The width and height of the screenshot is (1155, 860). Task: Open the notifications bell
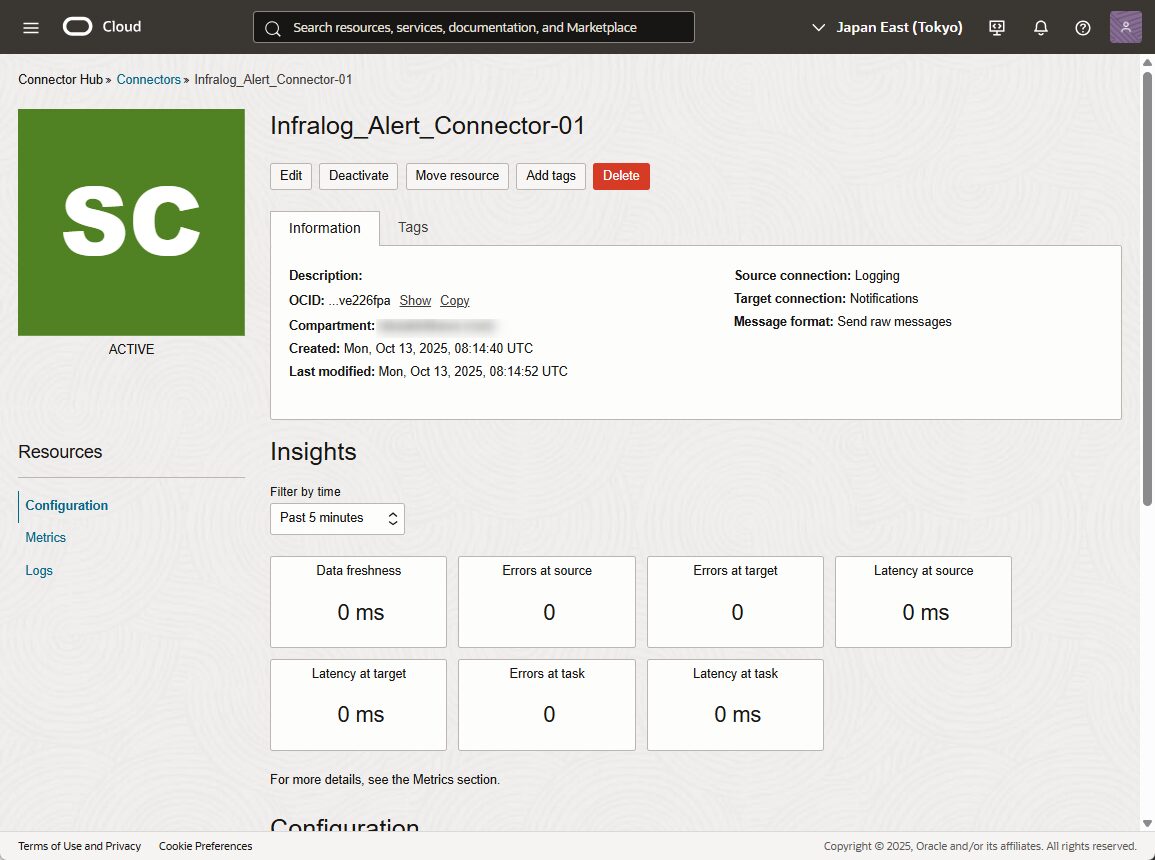pos(1040,27)
